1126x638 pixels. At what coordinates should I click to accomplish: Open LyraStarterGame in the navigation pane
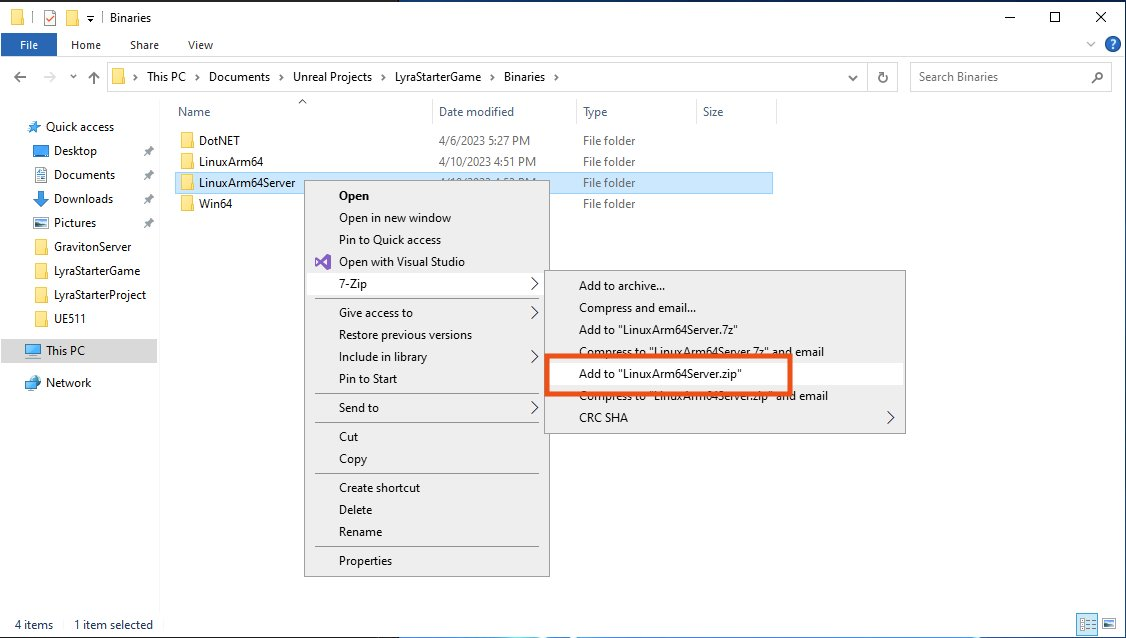pos(97,271)
